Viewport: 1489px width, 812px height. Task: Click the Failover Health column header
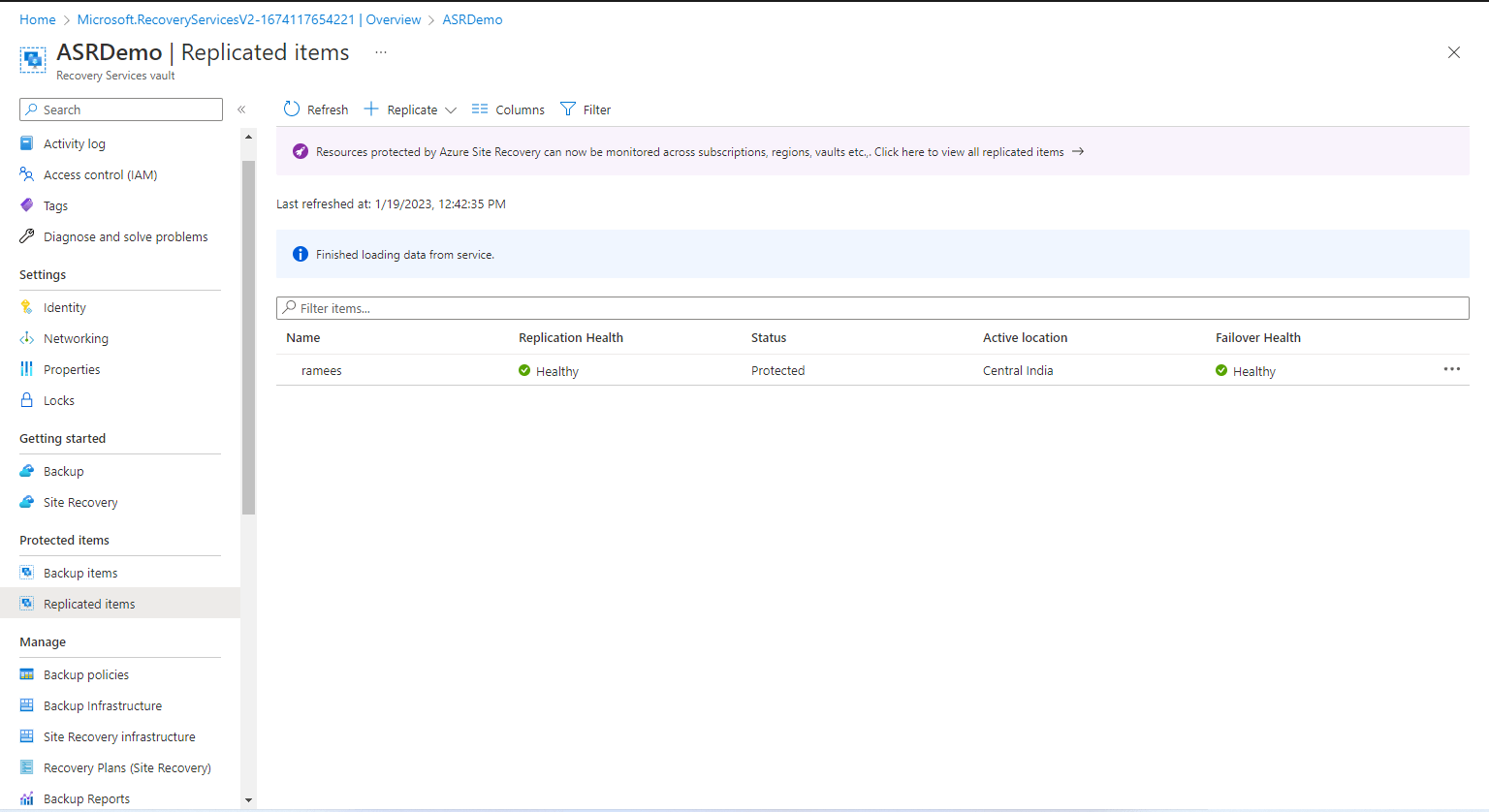pyautogui.click(x=1258, y=337)
